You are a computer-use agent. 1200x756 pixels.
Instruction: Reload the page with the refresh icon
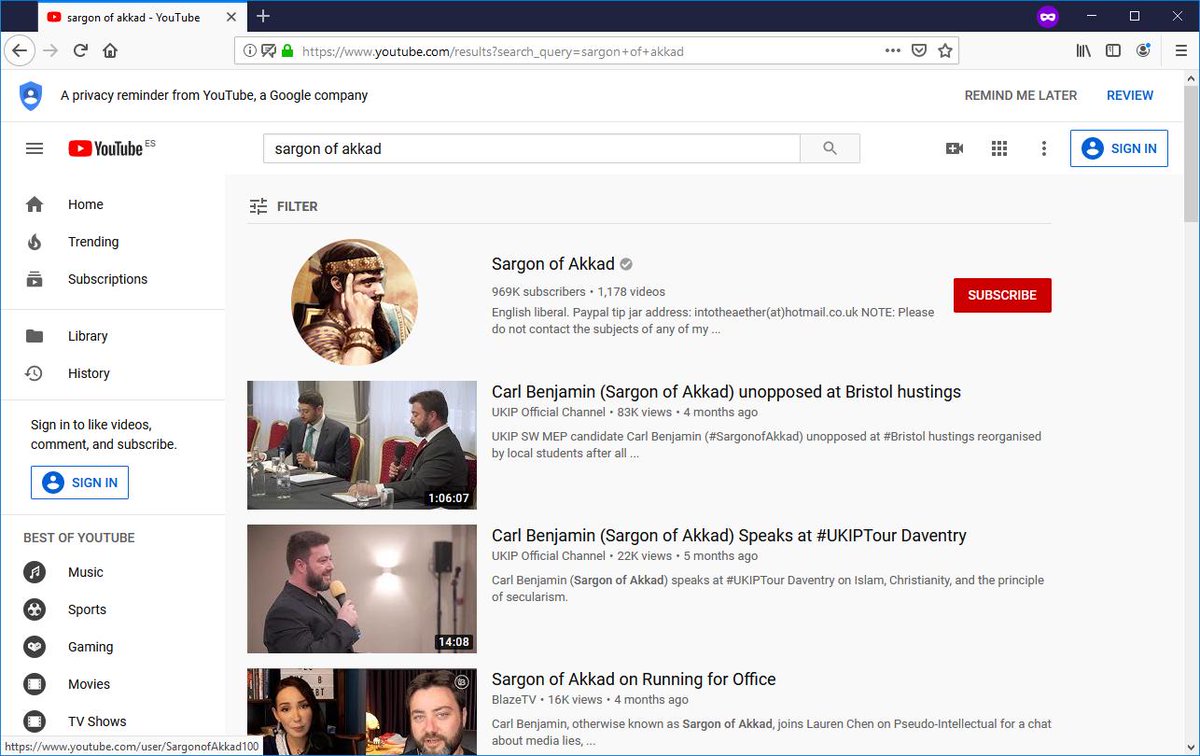pyautogui.click(x=80, y=51)
